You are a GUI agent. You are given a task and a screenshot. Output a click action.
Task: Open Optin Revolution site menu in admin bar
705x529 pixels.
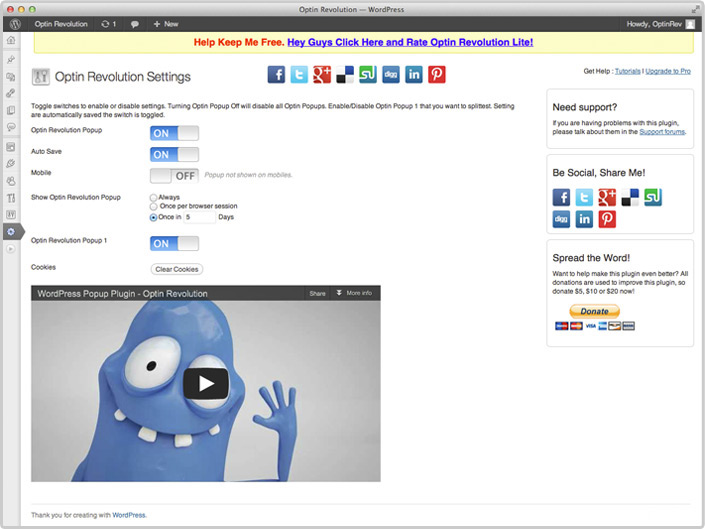click(x=61, y=24)
